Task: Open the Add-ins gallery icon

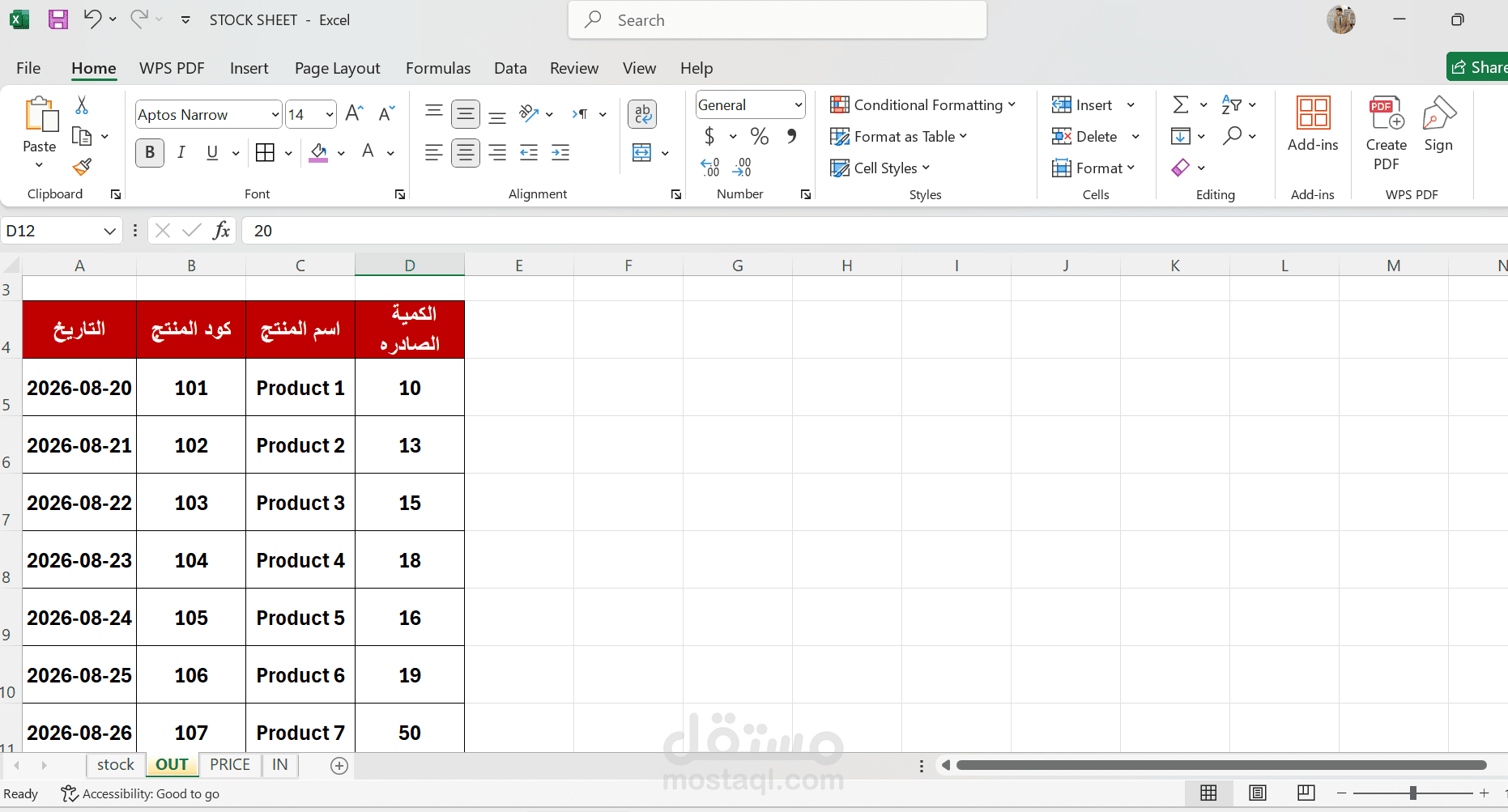Action: click(x=1313, y=113)
